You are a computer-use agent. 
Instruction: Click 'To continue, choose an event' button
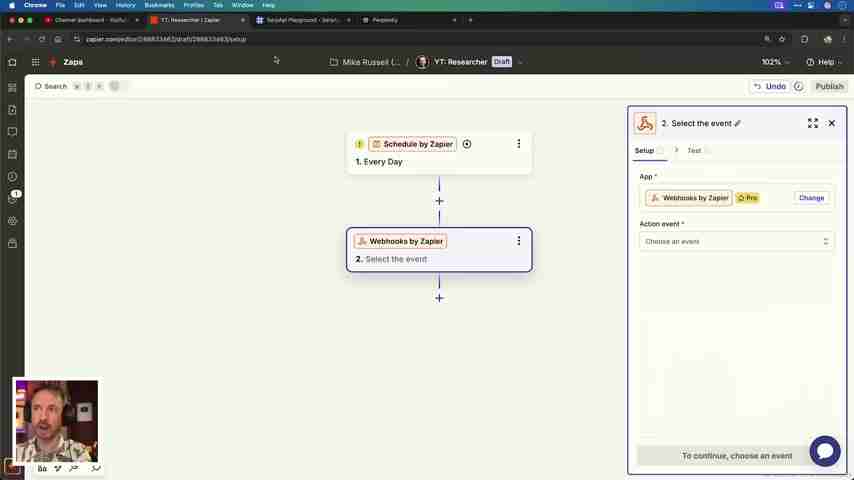(736, 455)
